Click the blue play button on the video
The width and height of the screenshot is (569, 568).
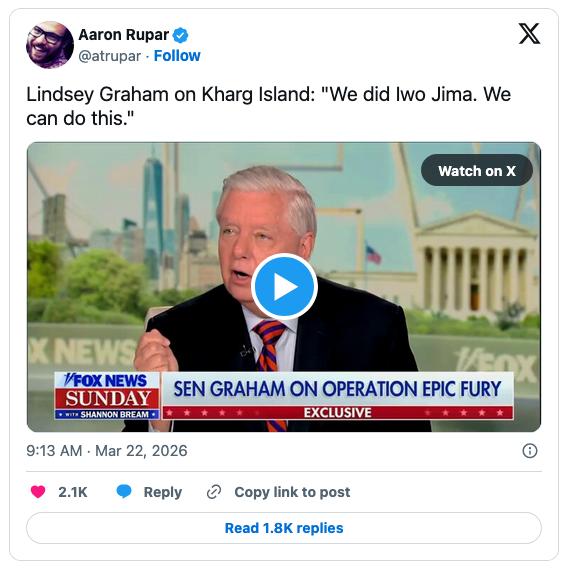click(x=284, y=287)
